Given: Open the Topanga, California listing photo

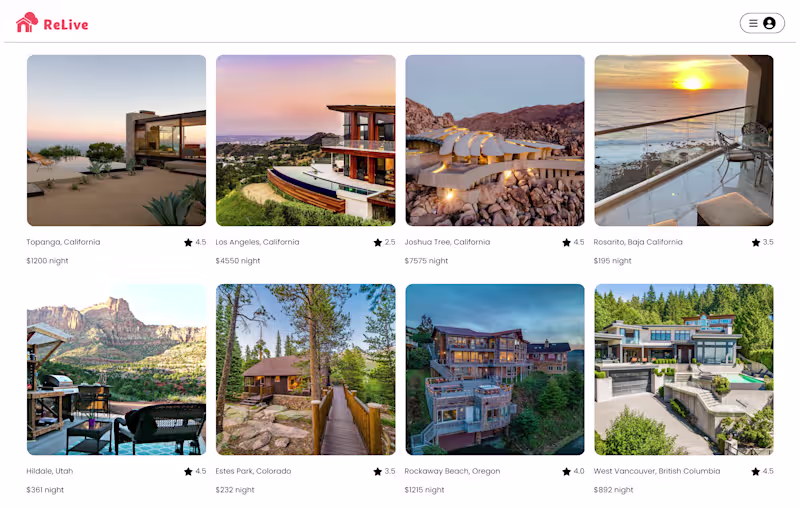Looking at the screenshot, I should [116, 140].
